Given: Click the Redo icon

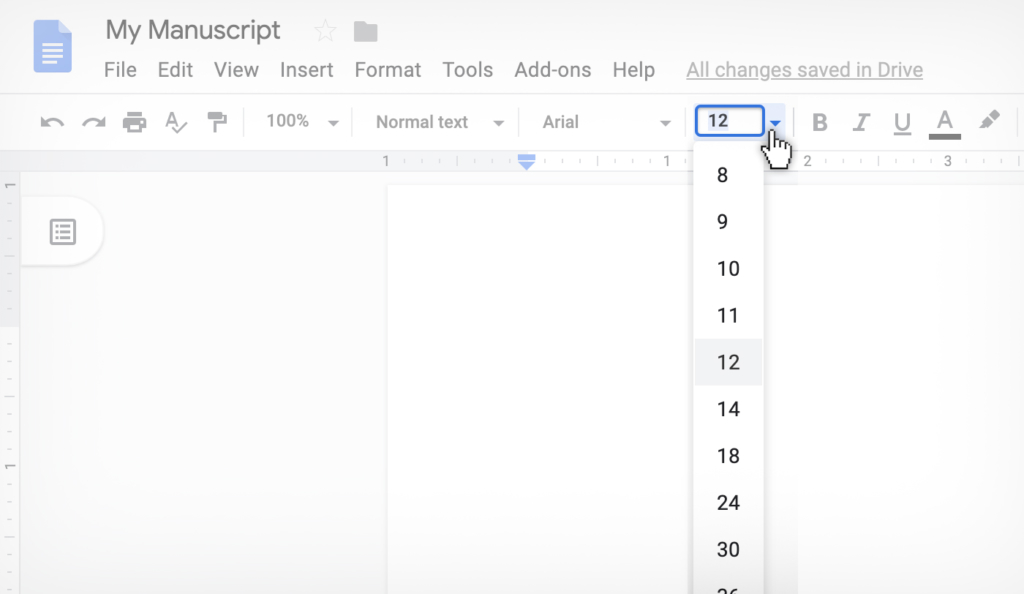Looking at the screenshot, I should tap(92, 121).
